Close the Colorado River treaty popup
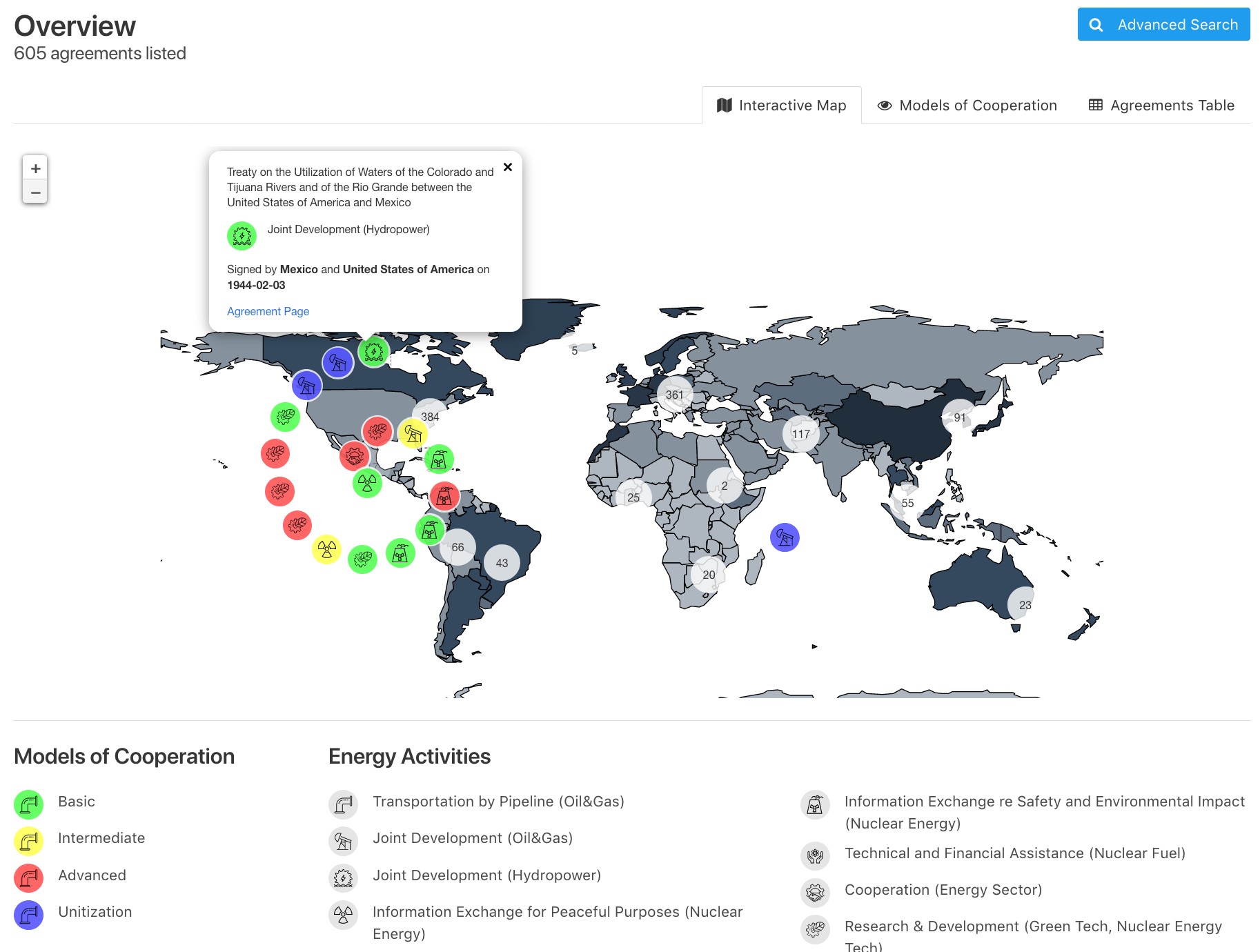This screenshot has width=1260, height=952. [508, 167]
